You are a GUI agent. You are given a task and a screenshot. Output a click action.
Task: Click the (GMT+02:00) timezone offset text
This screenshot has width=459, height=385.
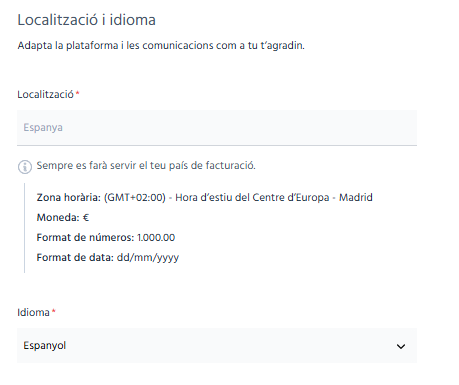pos(135,198)
